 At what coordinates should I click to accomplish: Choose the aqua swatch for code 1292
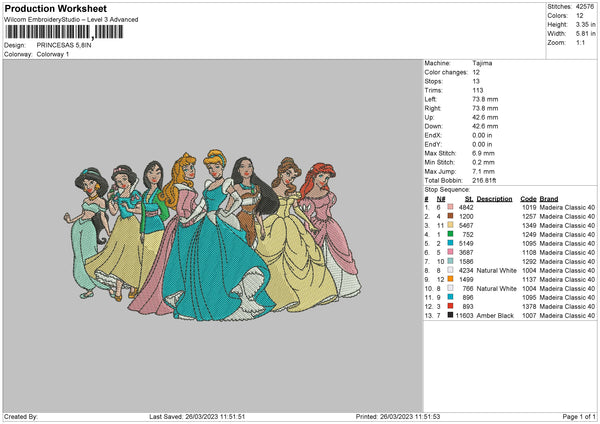(x=450, y=261)
